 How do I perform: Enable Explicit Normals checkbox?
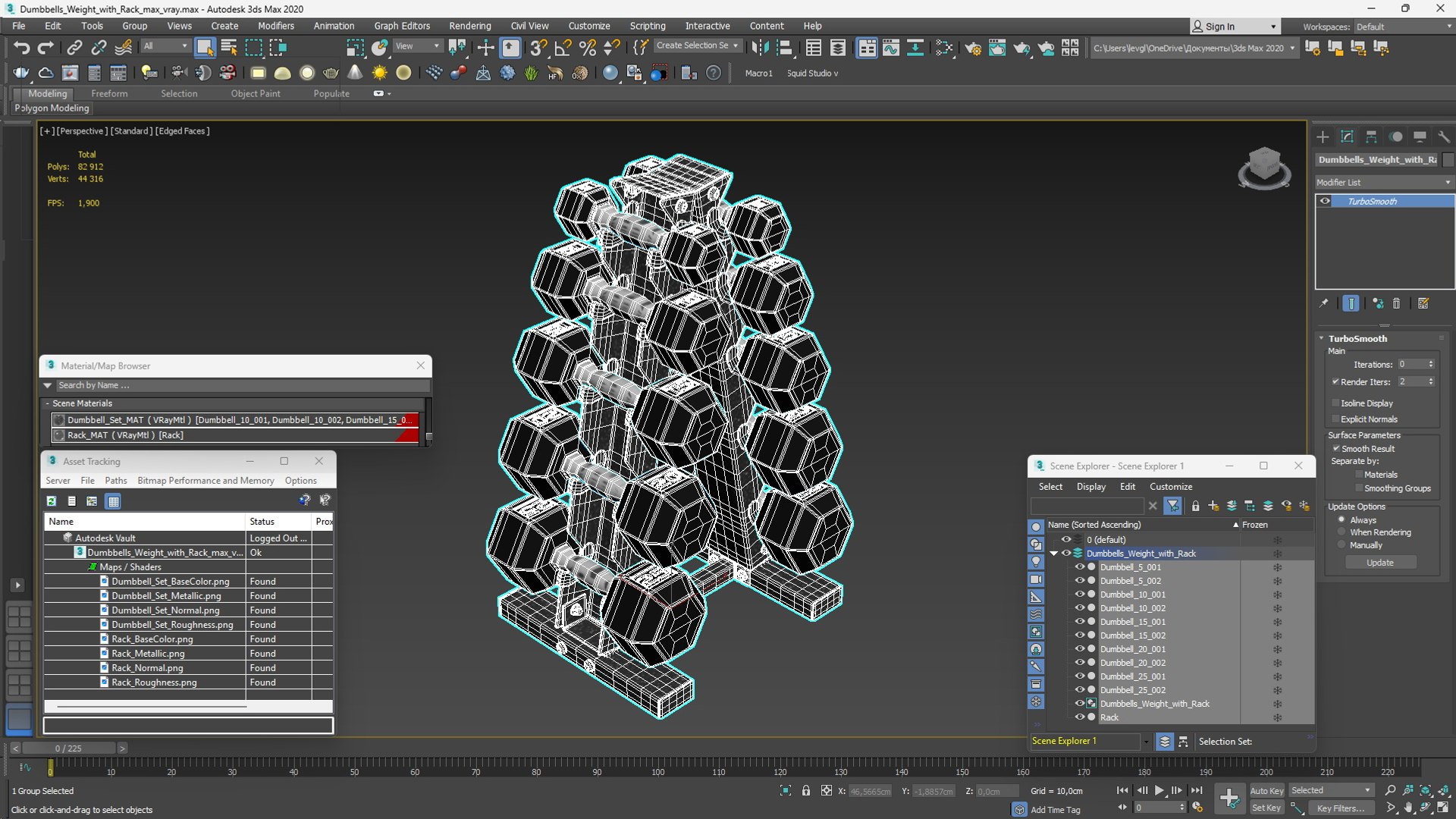[x=1335, y=419]
